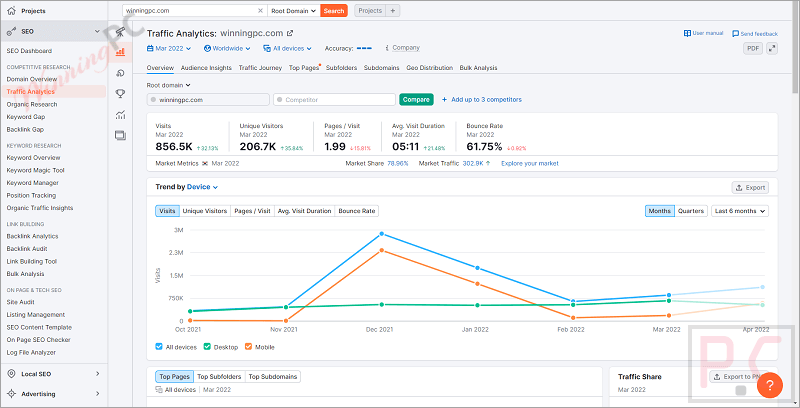Image resolution: width=800 pixels, height=408 pixels.
Task: Click the Export button above chart
Action: [x=750, y=188]
